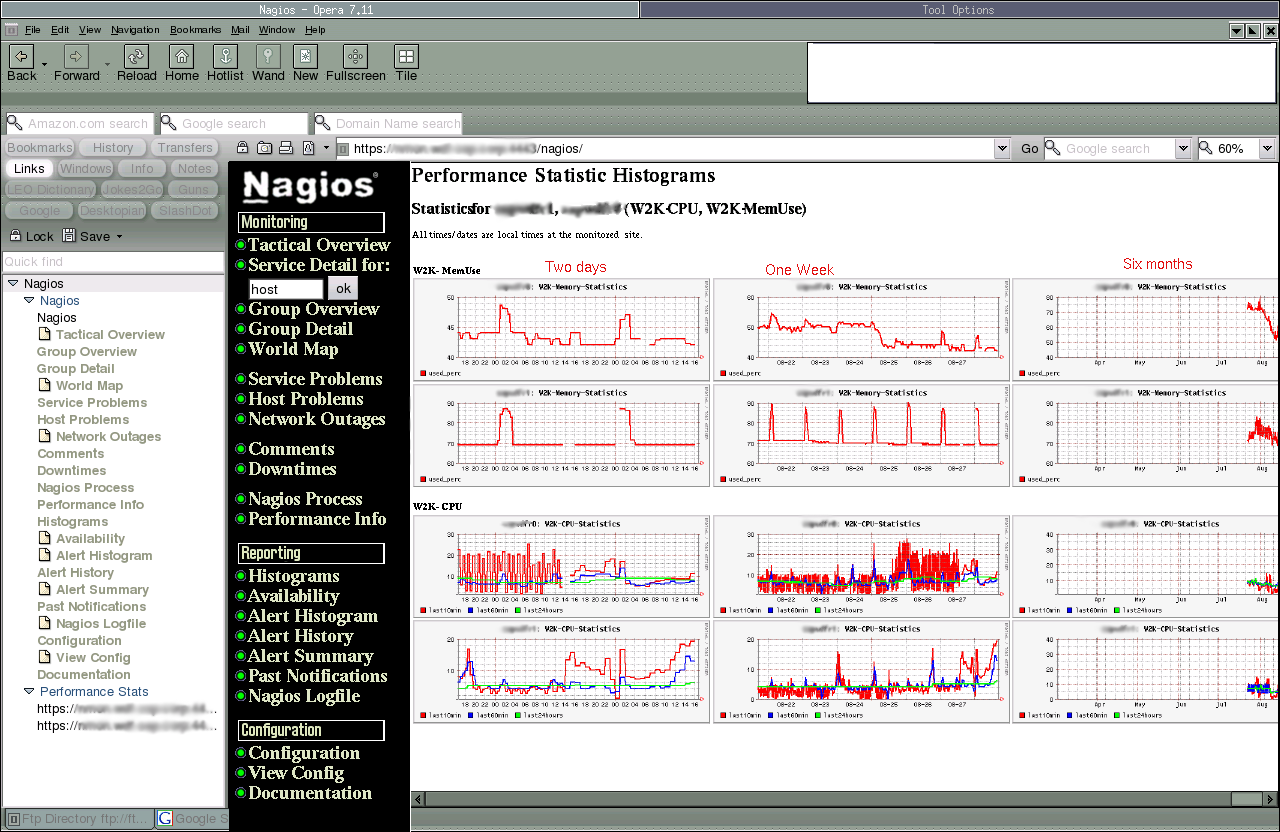Click the page icon on Ftp Directory tab

click(13, 818)
